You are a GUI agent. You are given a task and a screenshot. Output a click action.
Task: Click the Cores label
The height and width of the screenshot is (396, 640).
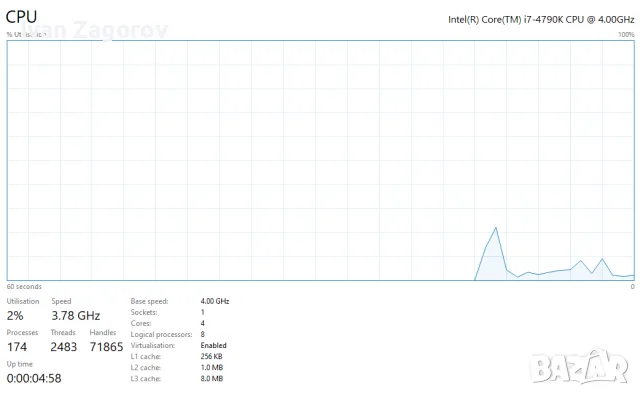[141, 323]
